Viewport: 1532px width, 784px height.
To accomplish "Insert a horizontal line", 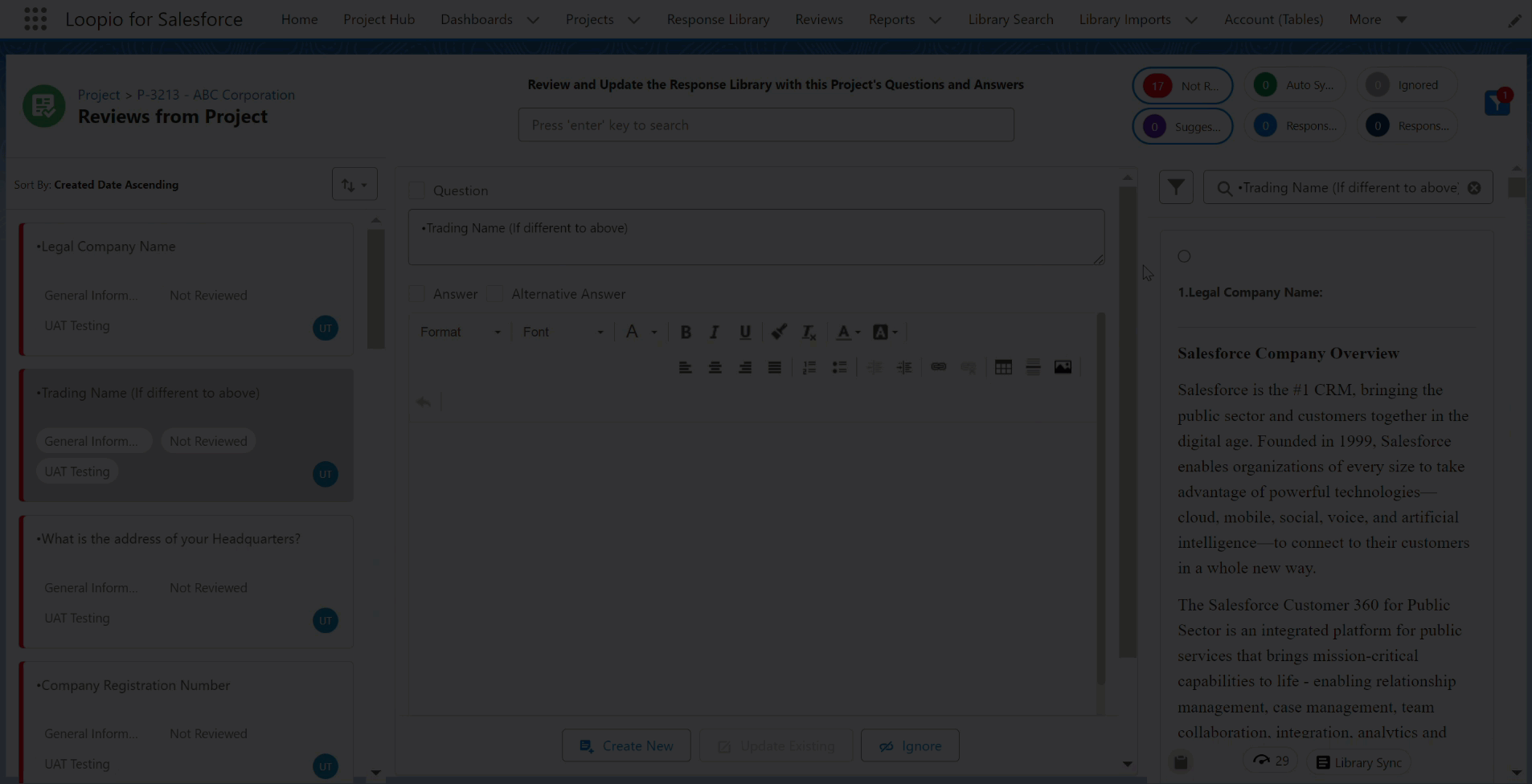I will point(1033,367).
